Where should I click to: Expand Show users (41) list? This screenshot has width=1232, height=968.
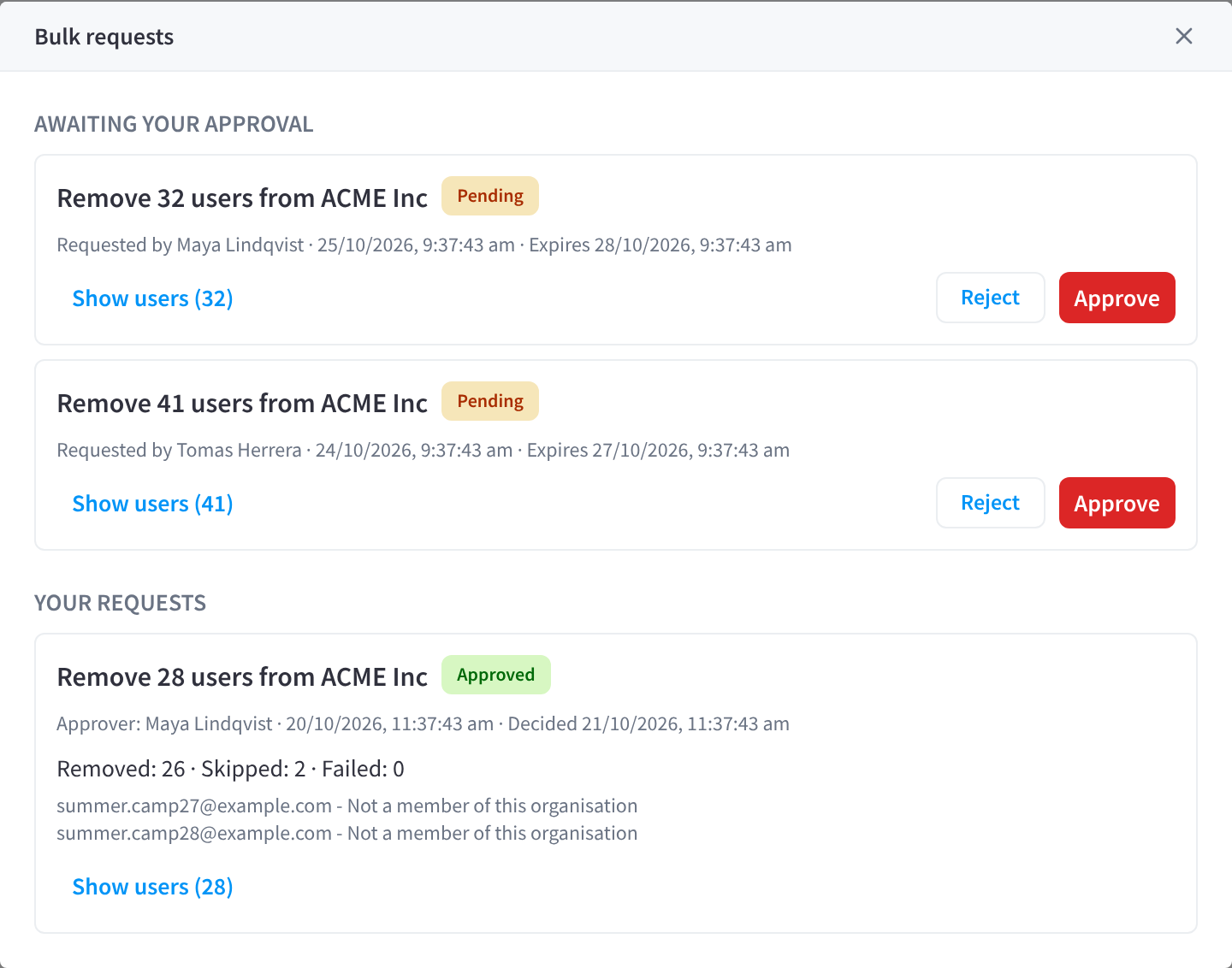tap(152, 504)
